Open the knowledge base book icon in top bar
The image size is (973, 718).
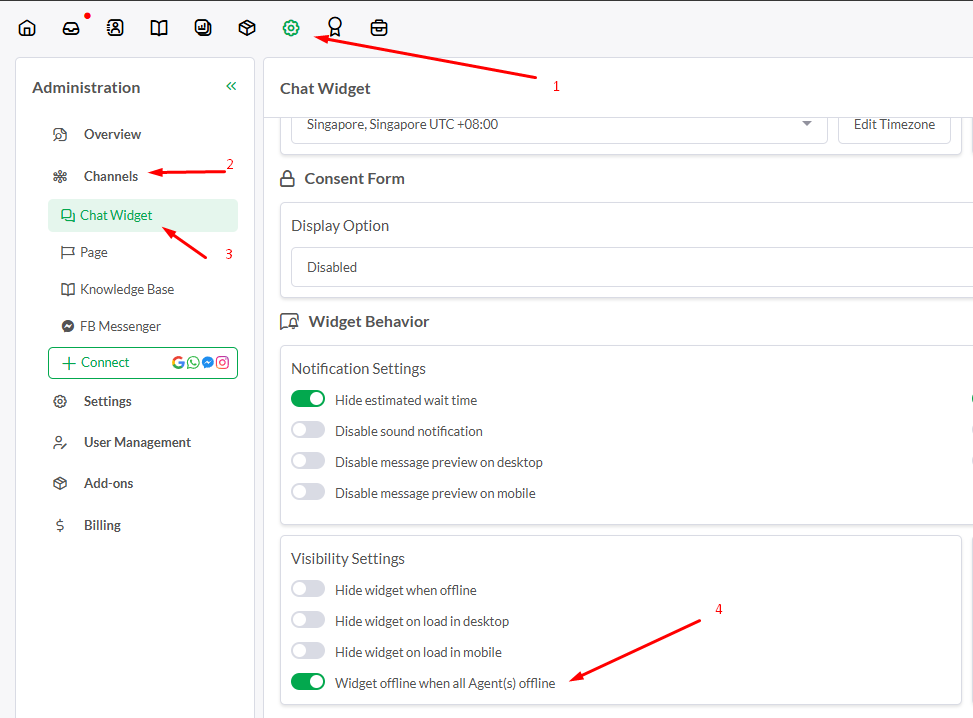pos(159,28)
